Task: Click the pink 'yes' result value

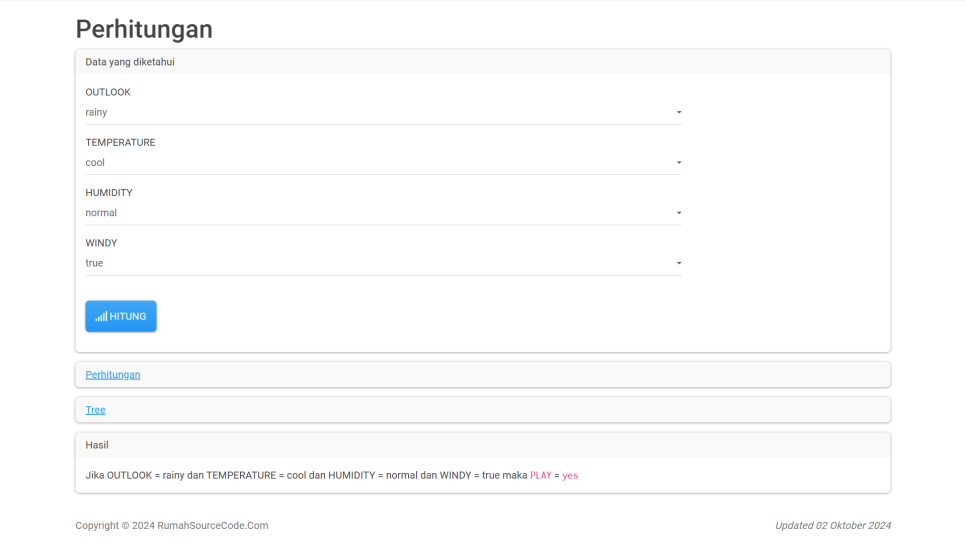Action: coord(570,476)
